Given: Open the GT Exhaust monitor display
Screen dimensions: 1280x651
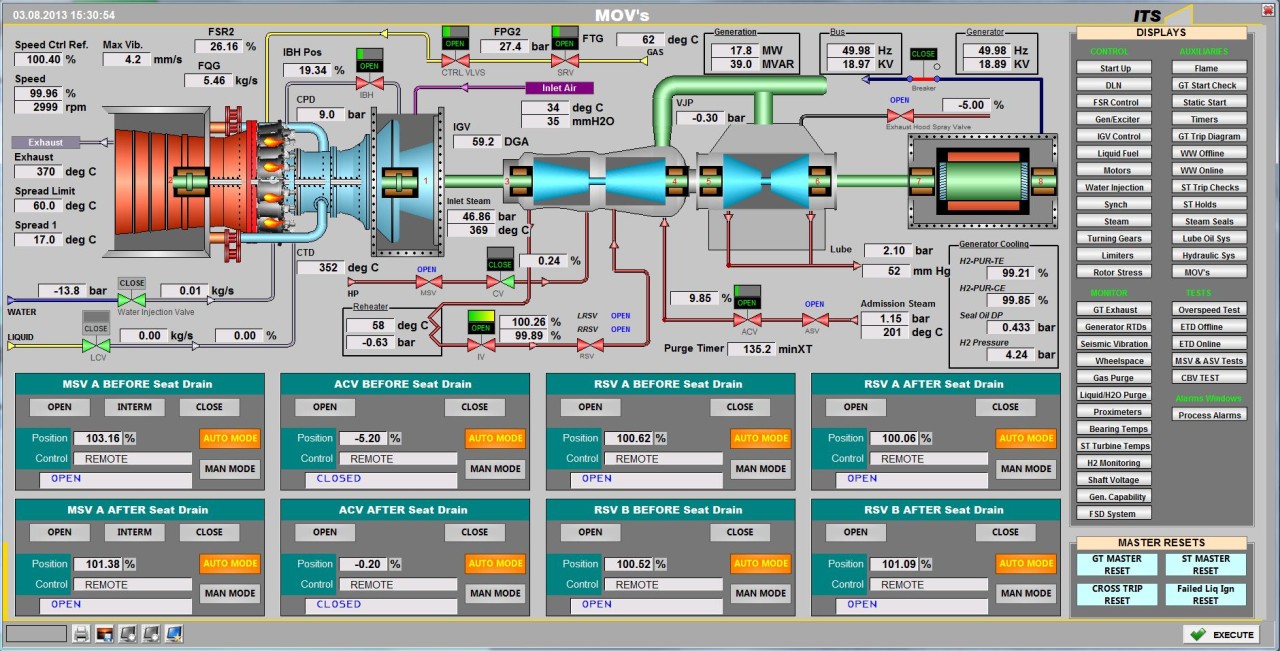Looking at the screenshot, I should coord(1115,310).
